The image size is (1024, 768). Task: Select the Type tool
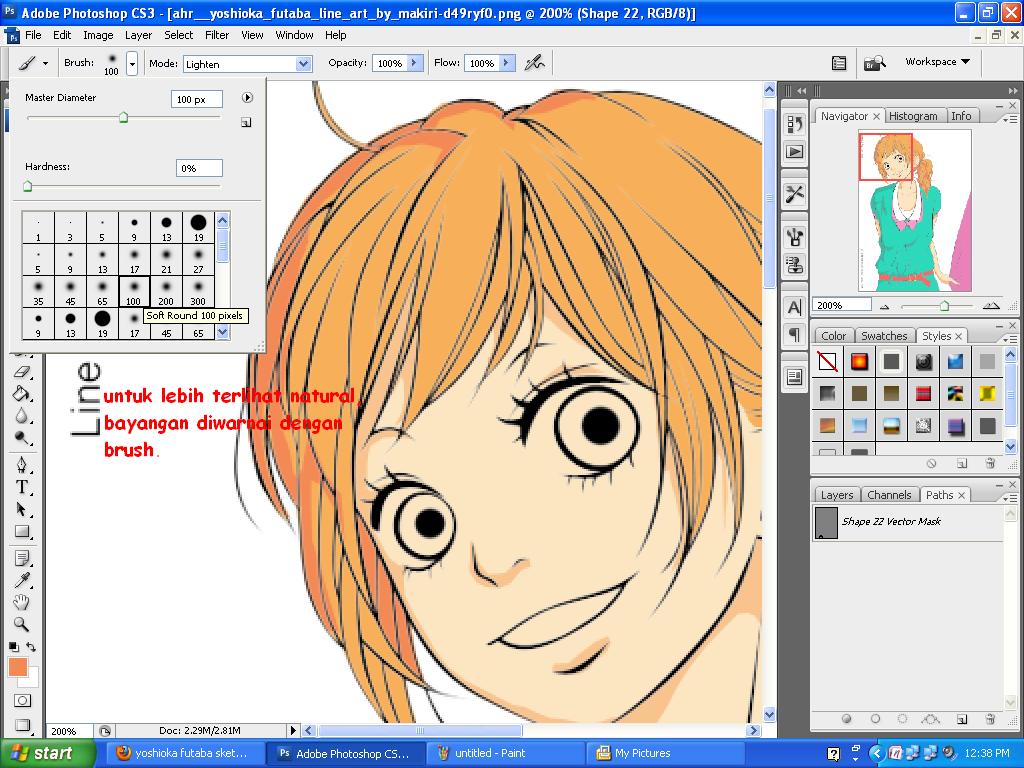point(22,487)
